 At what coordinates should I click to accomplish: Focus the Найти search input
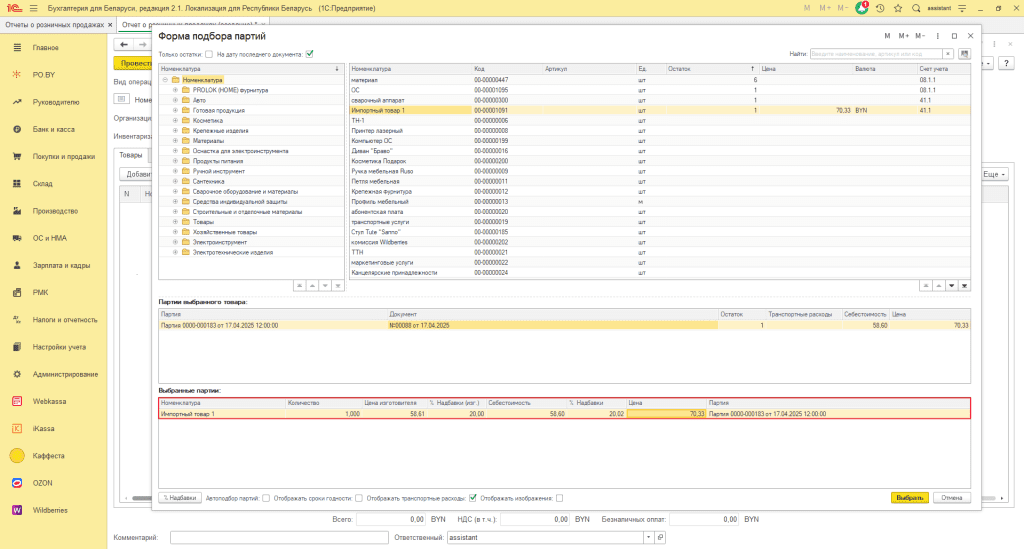(876, 54)
